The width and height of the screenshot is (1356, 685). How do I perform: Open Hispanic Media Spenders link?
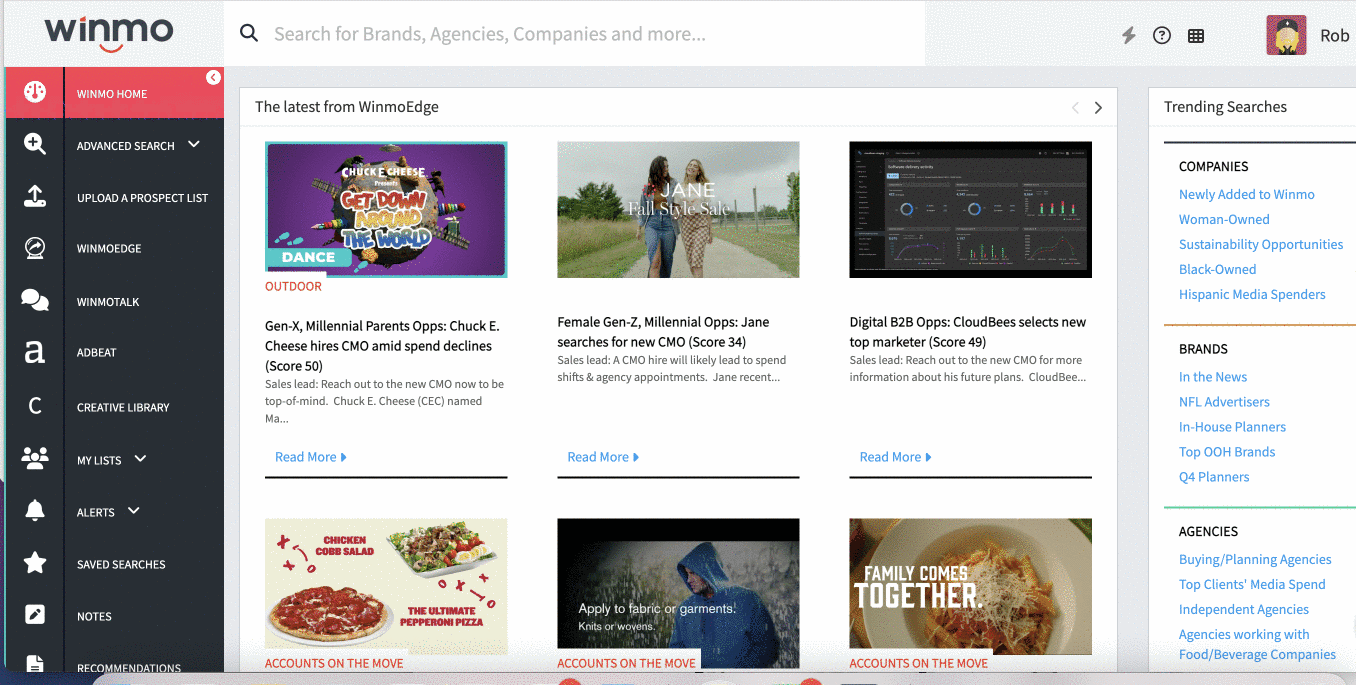1252,294
